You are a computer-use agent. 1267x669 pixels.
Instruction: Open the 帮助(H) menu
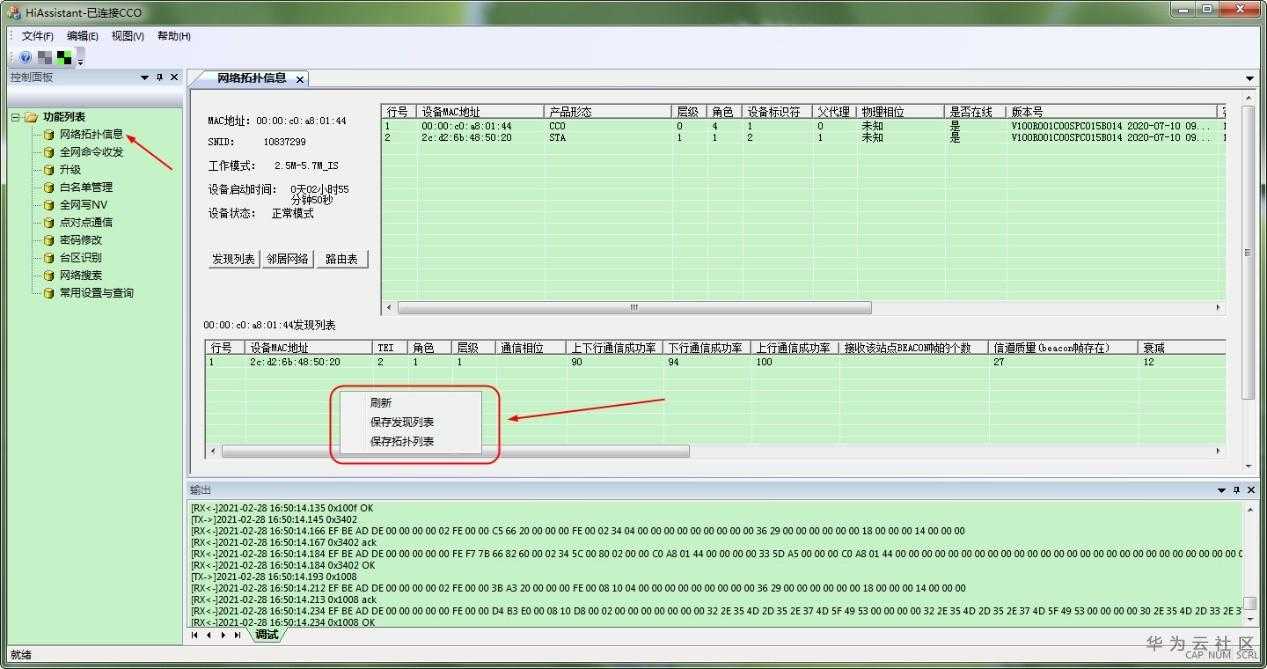tap(173, 36)
